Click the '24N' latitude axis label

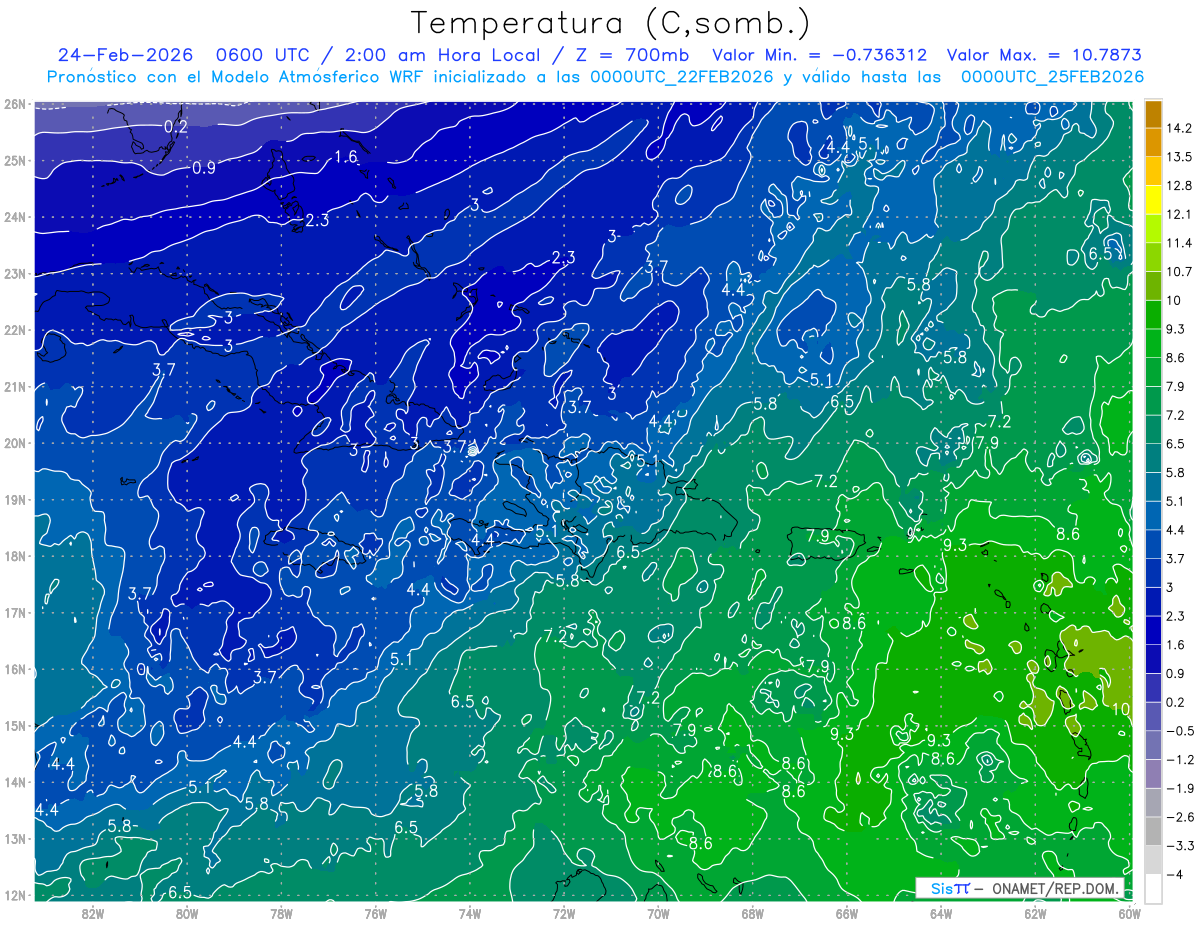coord(15,217)
